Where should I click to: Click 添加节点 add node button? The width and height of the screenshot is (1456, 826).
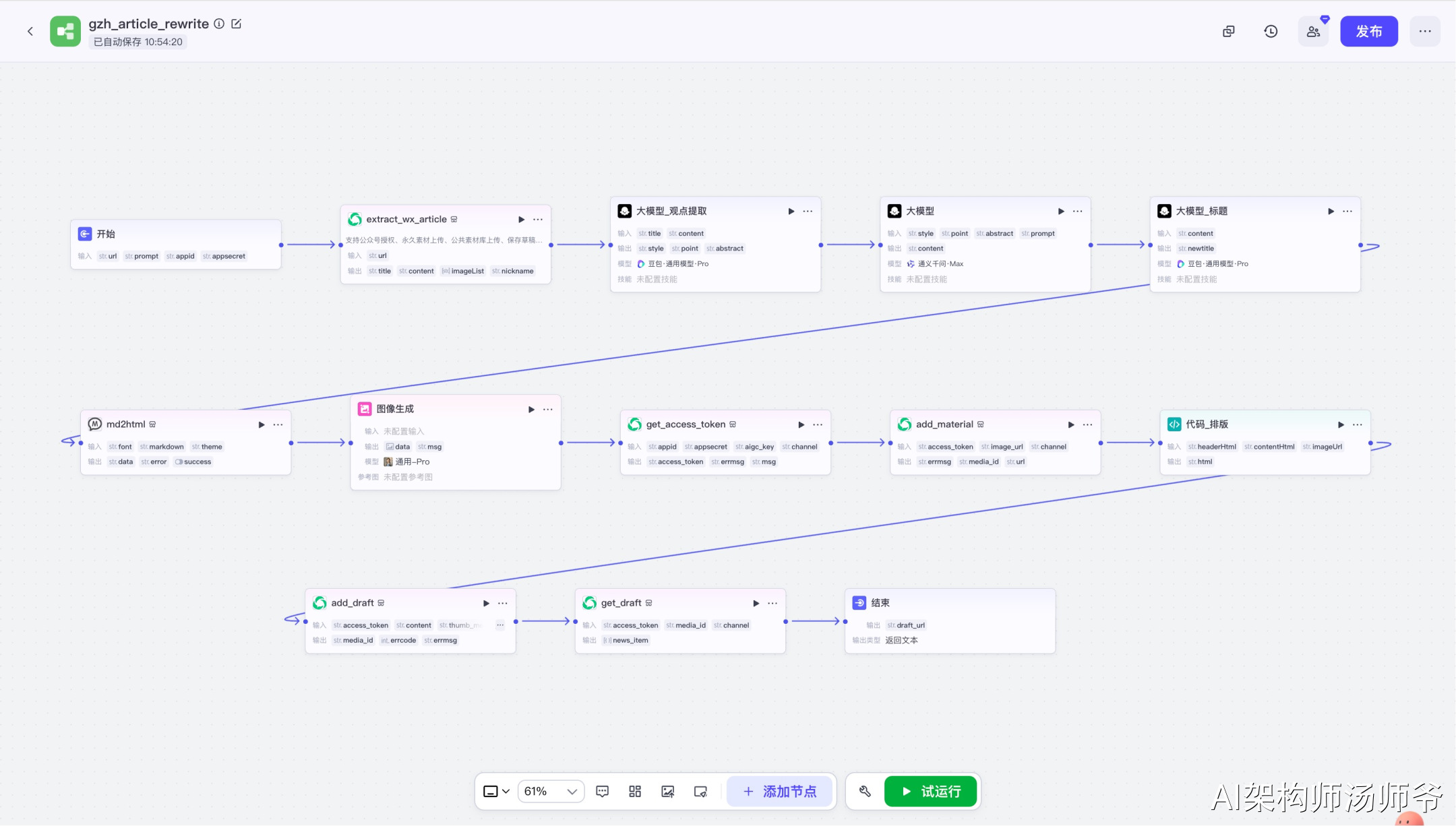(x=780, y=791)
